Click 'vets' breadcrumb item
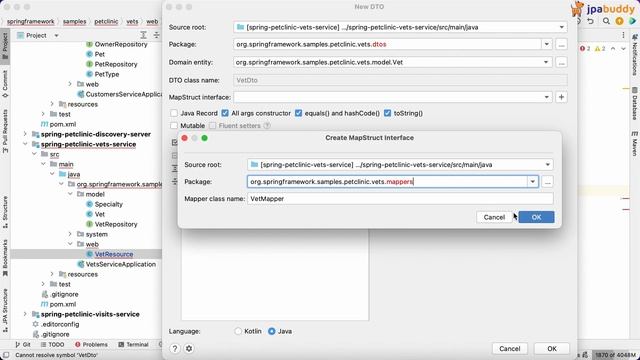 (x=132, y=22)
